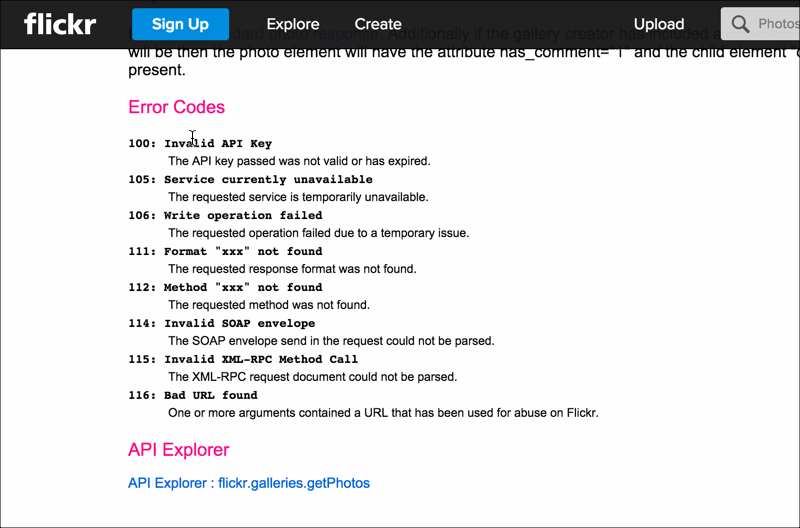Viewport: 800px width, 528px height.
Task: Click the API Explorer heading
Action: 178,450
